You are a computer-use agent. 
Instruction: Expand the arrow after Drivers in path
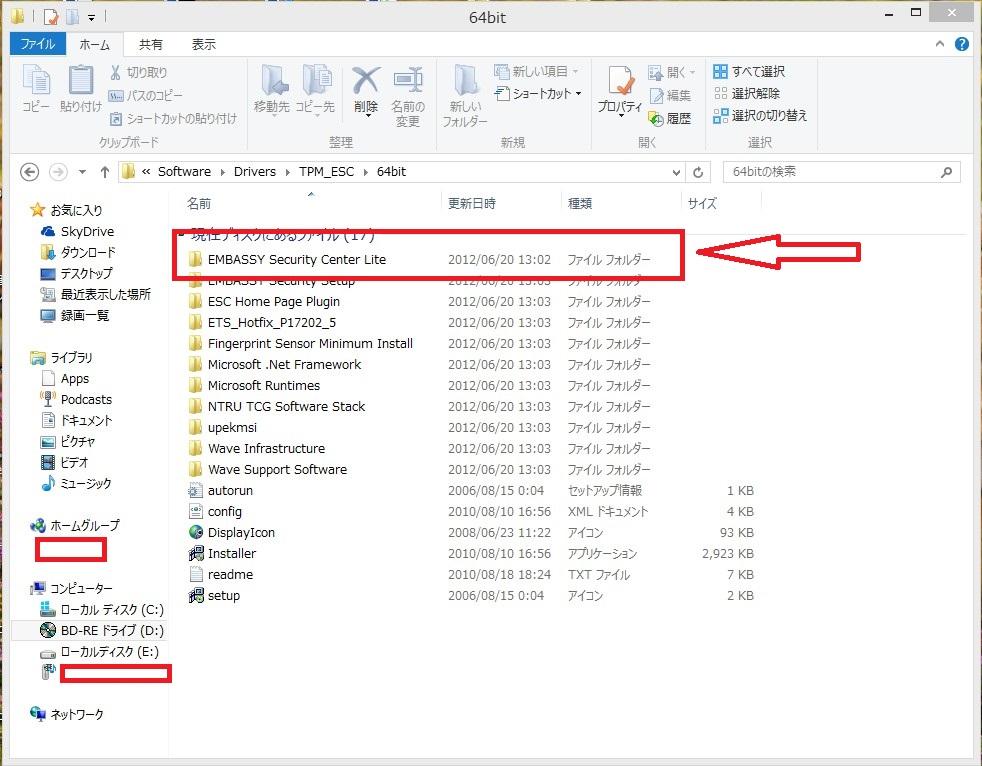(287, 172)
